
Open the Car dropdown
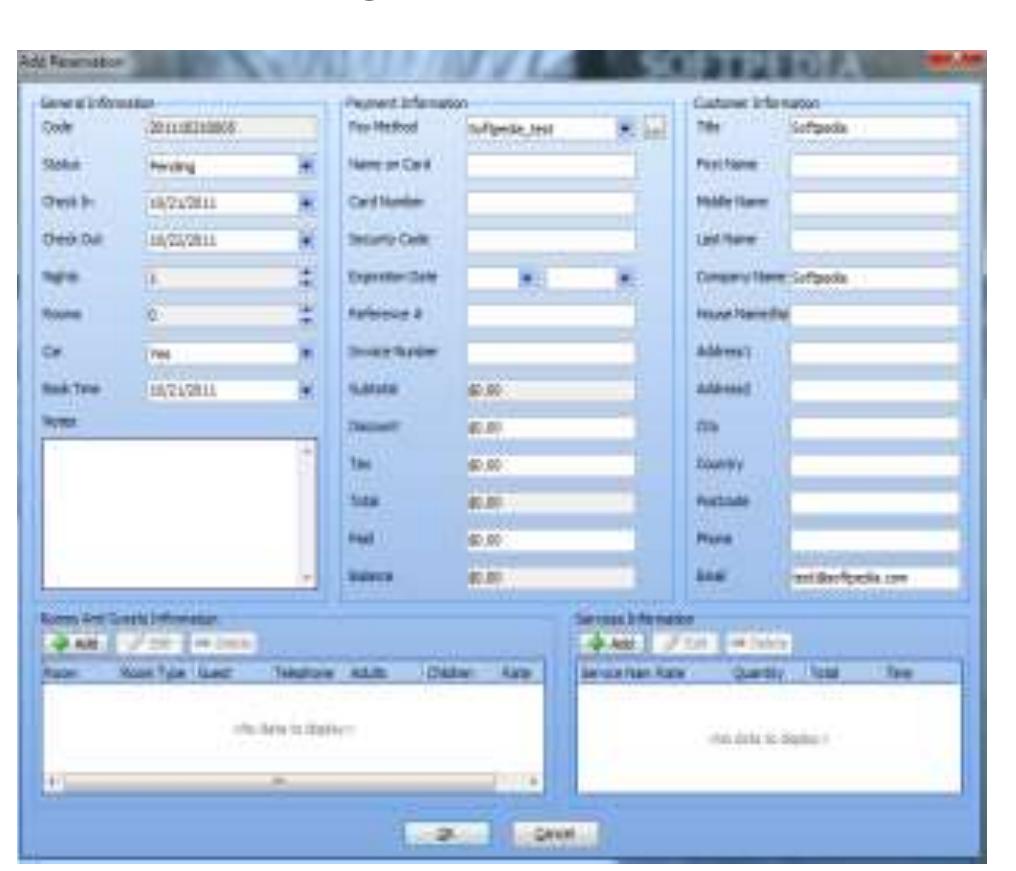[307, 353]
